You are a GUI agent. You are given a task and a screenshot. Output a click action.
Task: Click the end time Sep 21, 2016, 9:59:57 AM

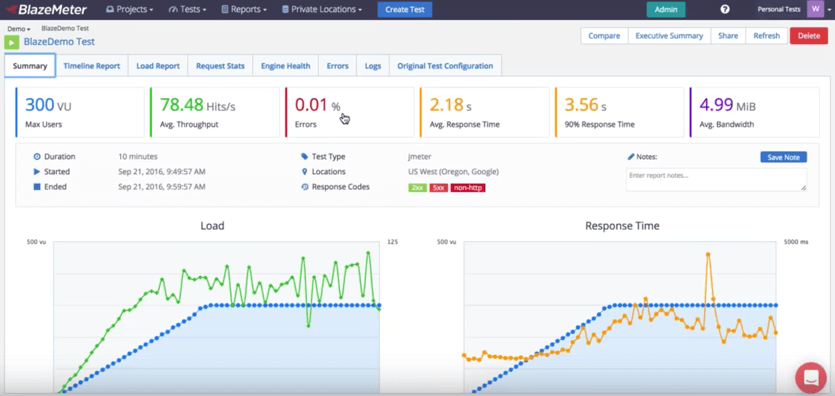click(x=162, y=187)
